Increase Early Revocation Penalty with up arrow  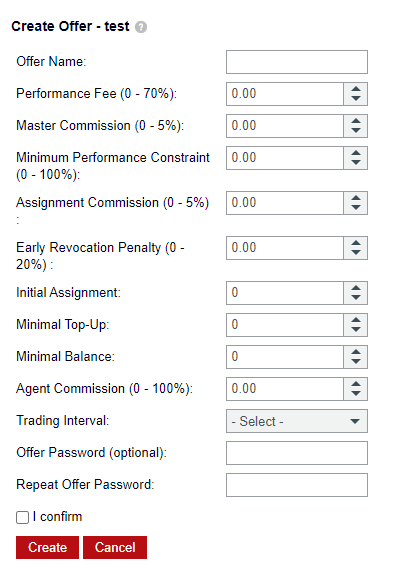[x=356, y=243]
